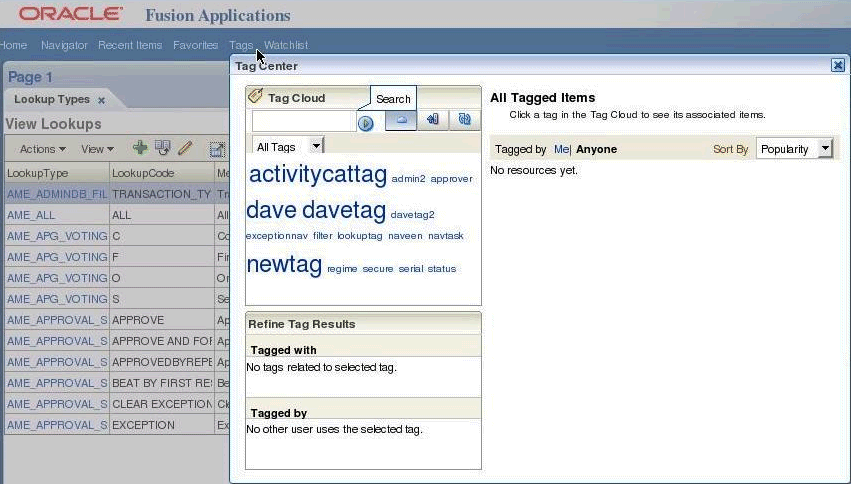Click the secure tag

click(x=378, y=269)
